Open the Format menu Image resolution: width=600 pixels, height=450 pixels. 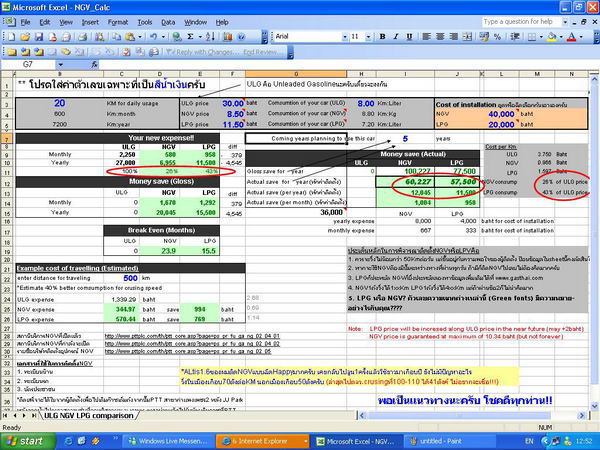click(x=118, y=20)
